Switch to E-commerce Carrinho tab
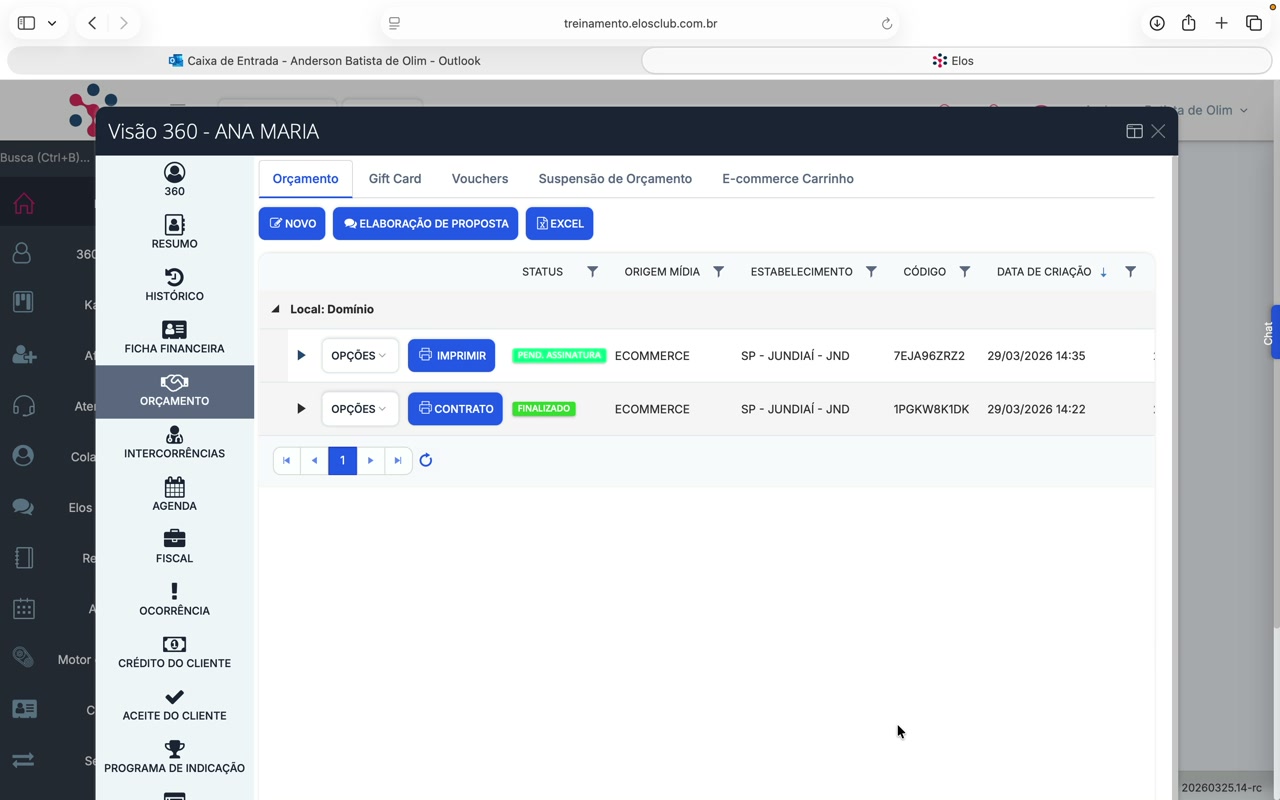This screenshot has width=1280, height=800. [788, 179]
